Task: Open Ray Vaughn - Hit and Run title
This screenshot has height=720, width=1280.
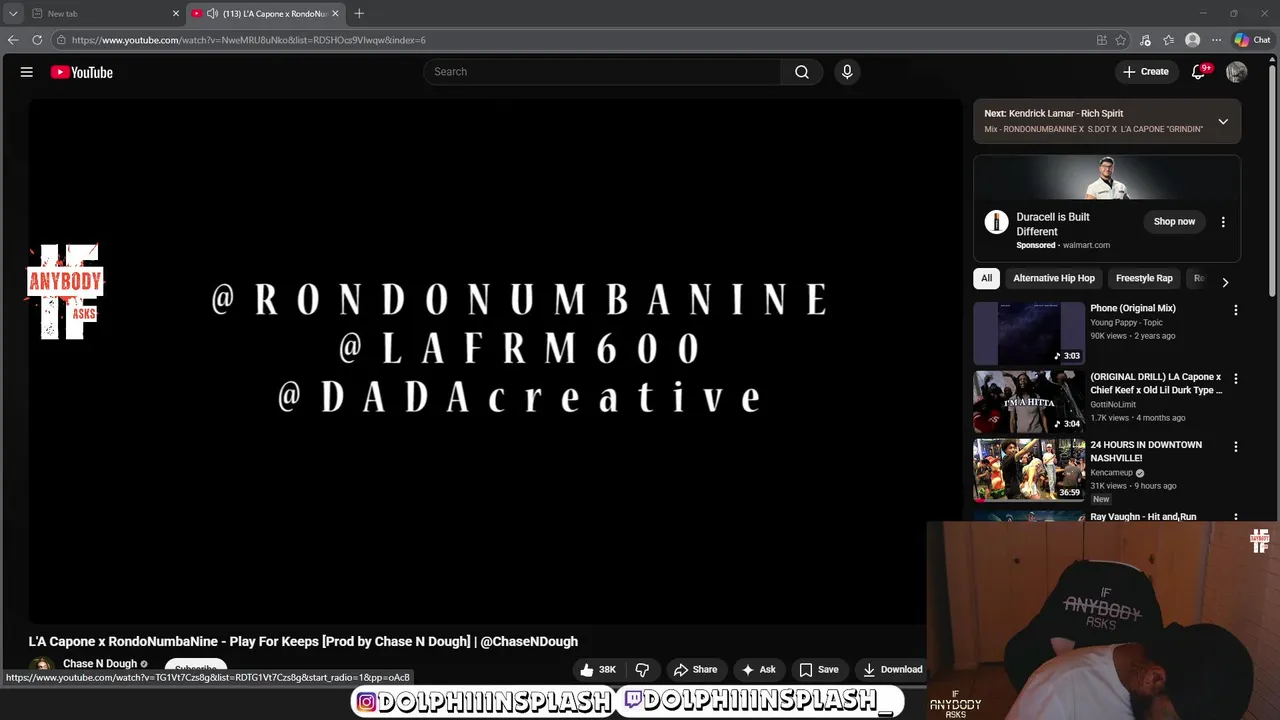Action: click(1143, 517)
